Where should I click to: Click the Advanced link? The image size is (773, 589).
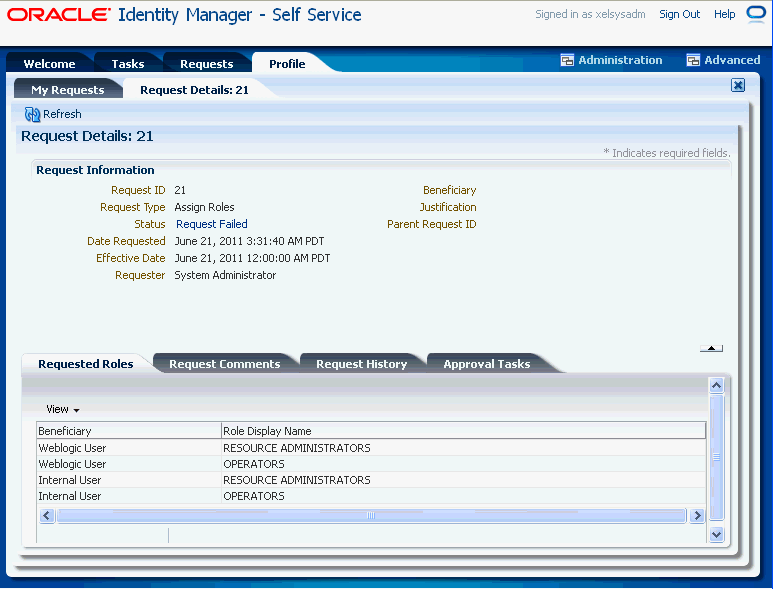732,60
